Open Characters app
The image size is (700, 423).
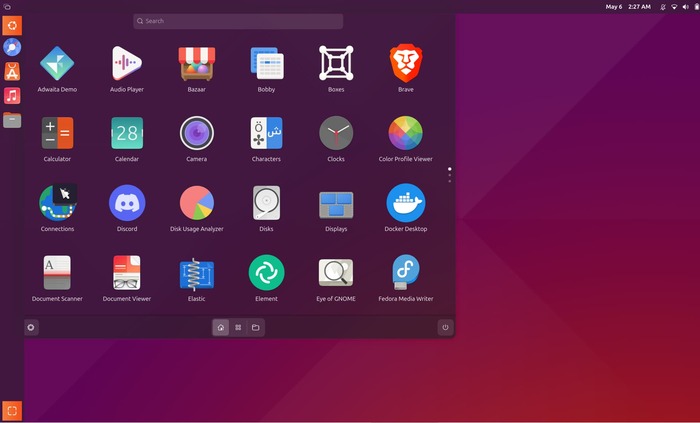267,133
